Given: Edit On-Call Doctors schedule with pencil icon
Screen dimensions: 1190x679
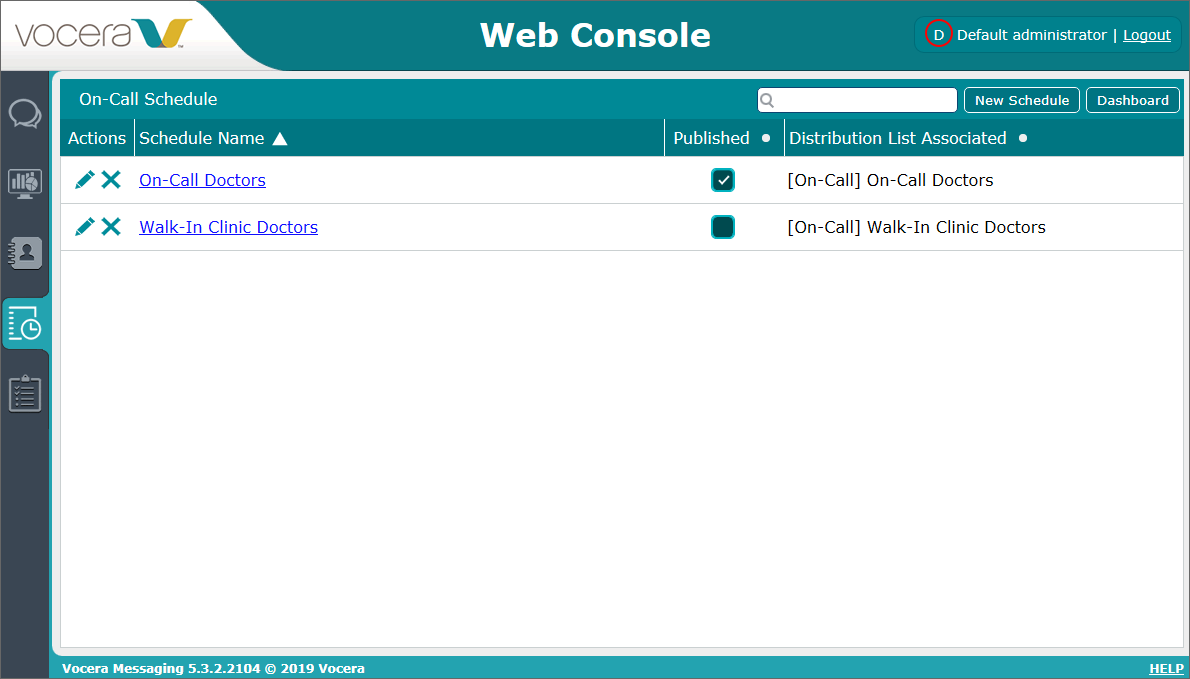Looking at the screenshot, I should pos(85,180).
